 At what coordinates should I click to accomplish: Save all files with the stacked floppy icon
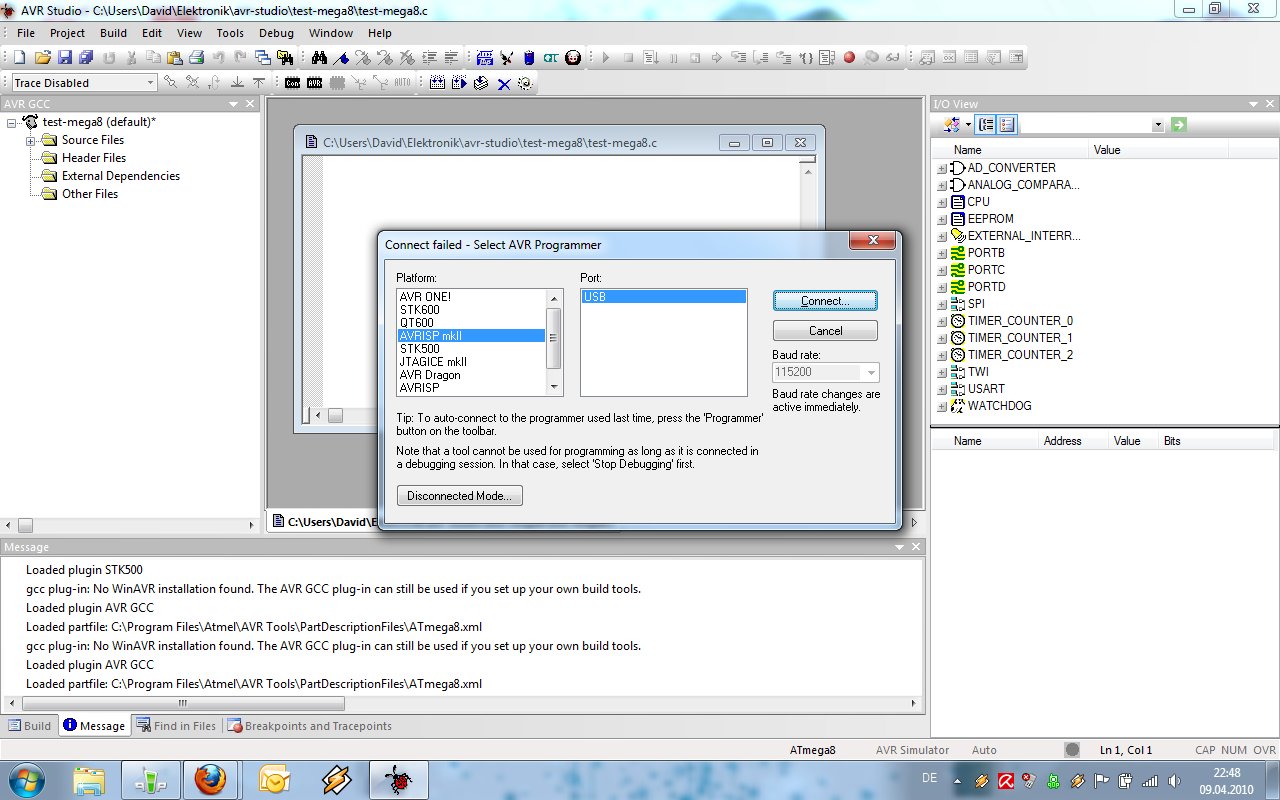pyautogui.click(x=87, y=57)
